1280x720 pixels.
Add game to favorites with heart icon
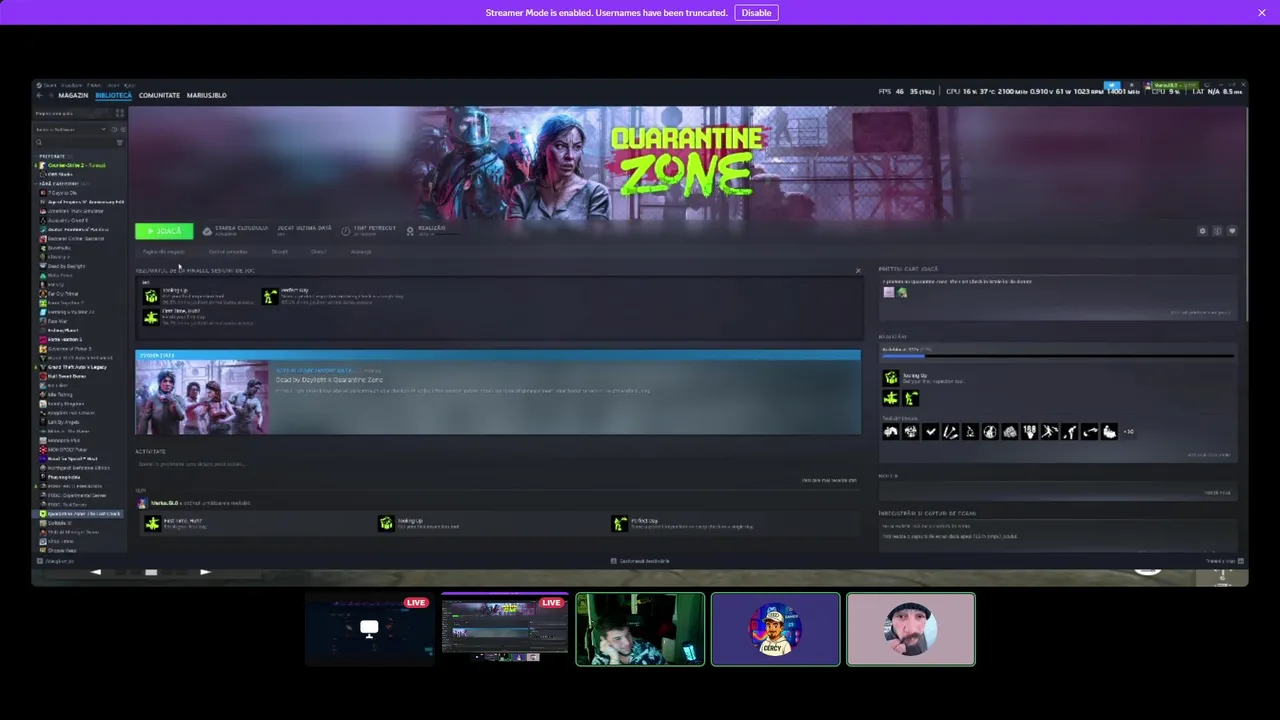click(1232, 231)
